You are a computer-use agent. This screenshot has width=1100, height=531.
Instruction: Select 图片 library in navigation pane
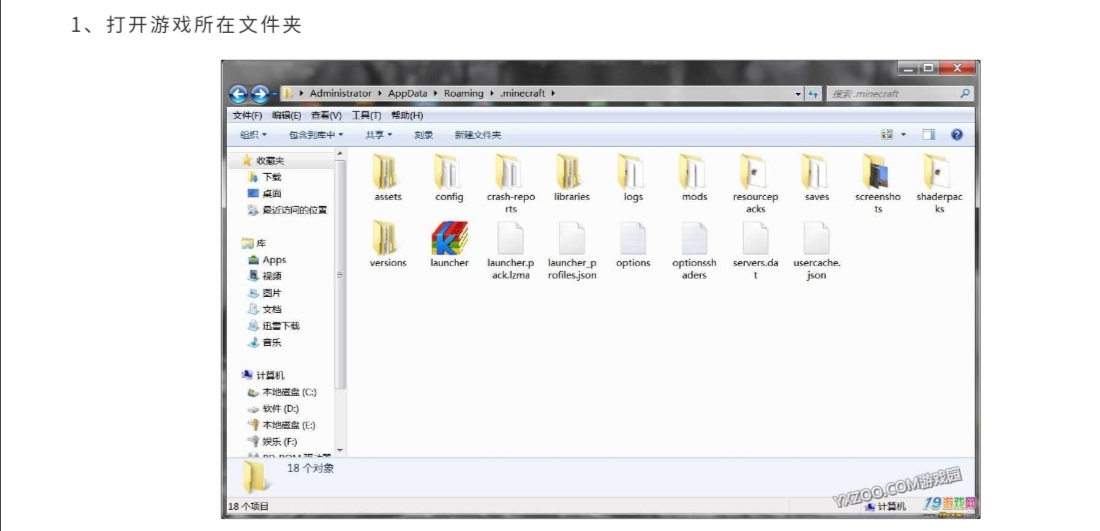[264, 293]
